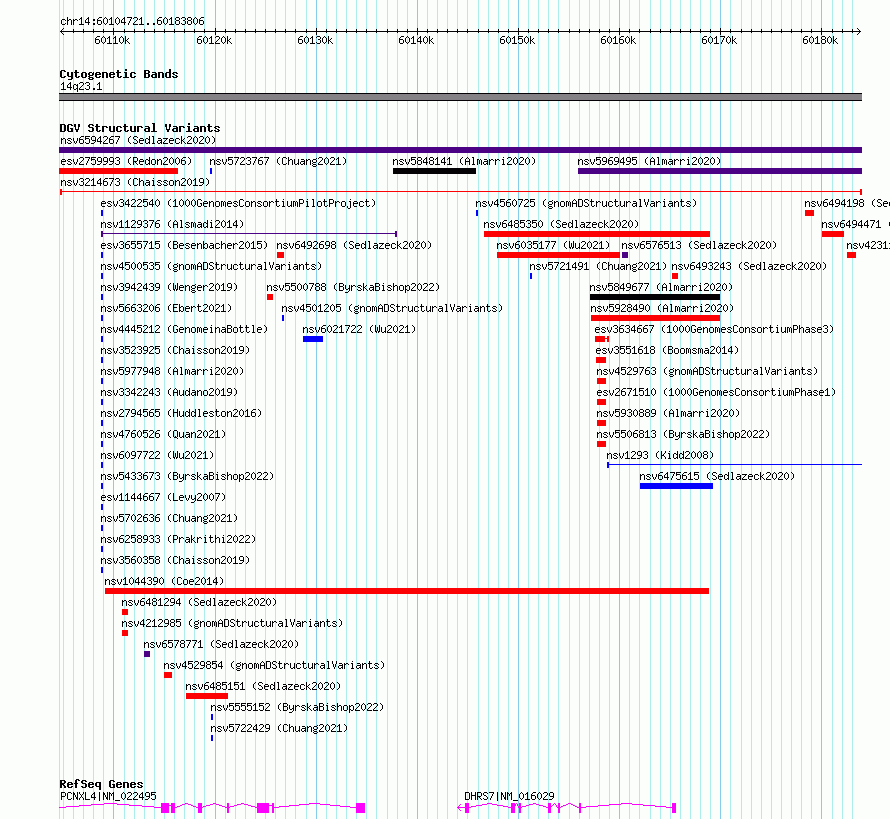Select the blue nsv6475615 (Sedlazeck2020) bar
Screen dimensions: 890x819
click(x=676, y=486)
